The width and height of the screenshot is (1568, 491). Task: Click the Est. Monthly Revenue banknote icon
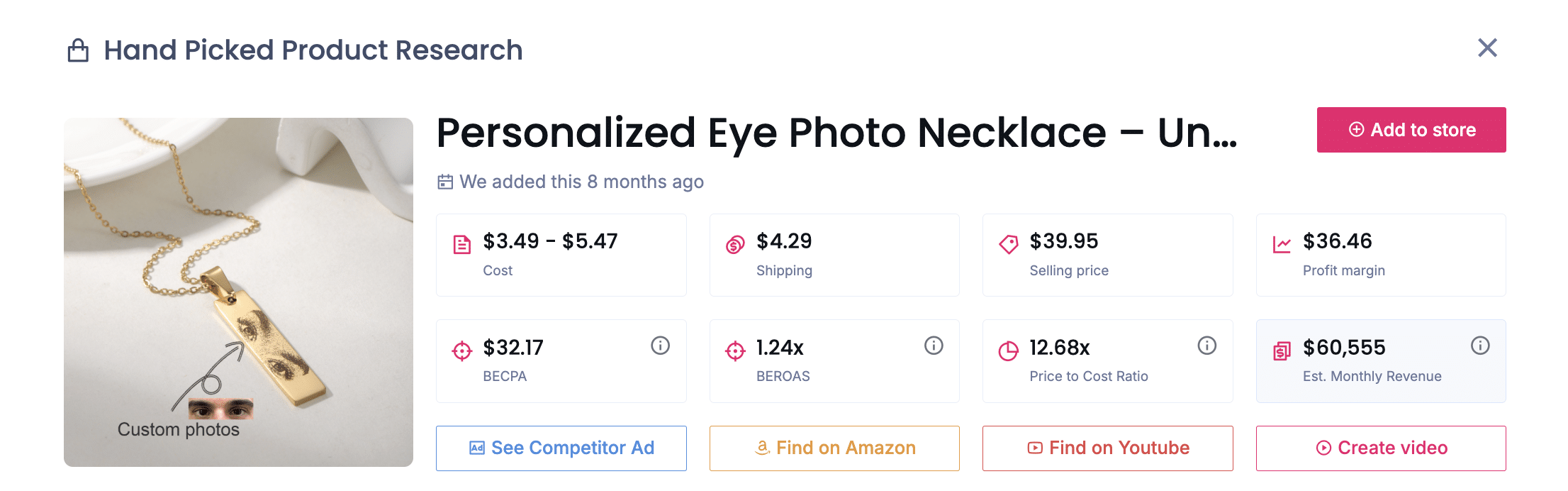1282,351
